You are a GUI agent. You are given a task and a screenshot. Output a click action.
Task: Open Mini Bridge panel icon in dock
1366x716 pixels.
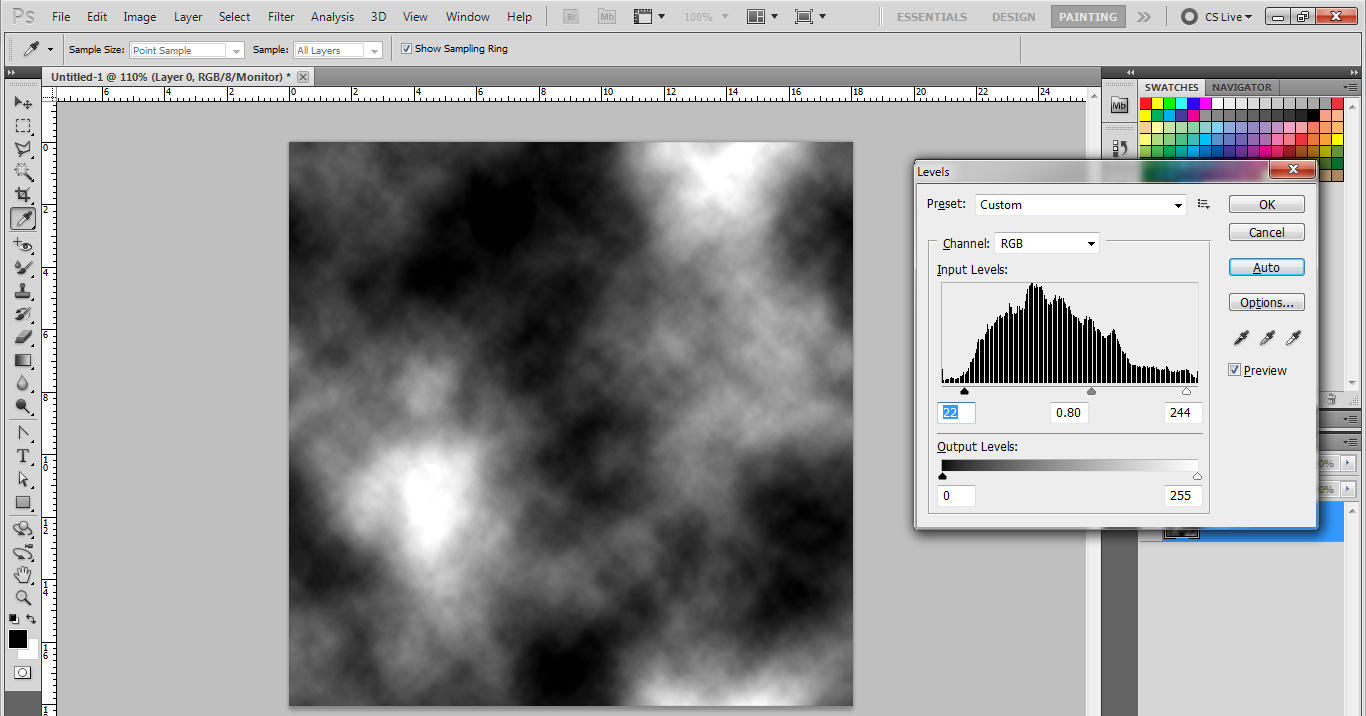click(1120, 105)
